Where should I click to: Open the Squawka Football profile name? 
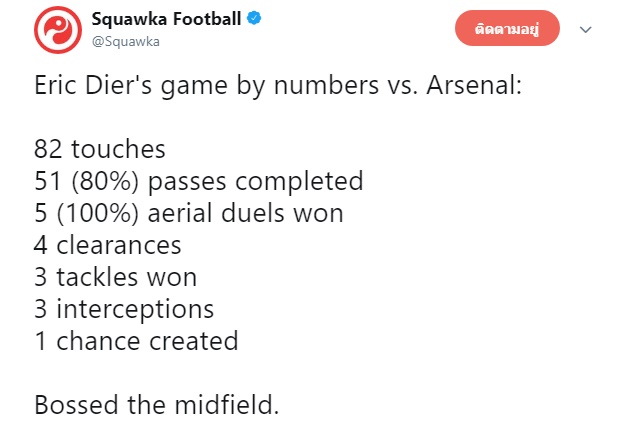[167, 19]
